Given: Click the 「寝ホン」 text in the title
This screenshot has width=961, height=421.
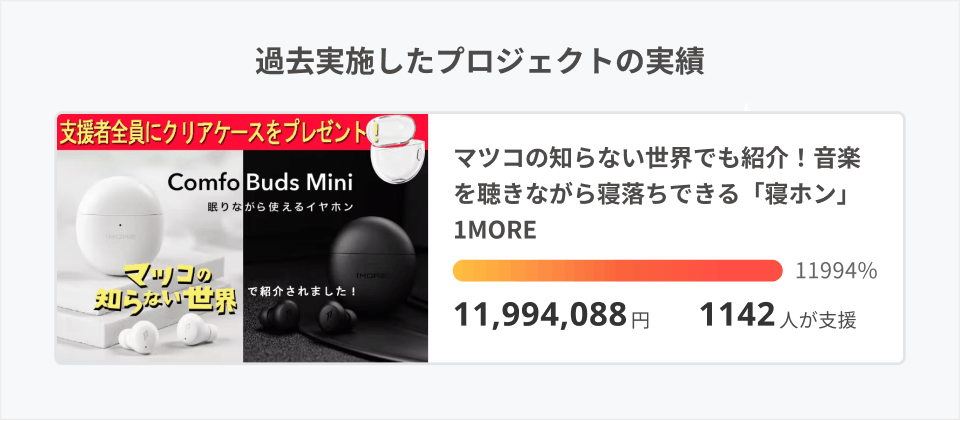Looking at the screenshot, I should pyautogui.click(x=796, y=193).
